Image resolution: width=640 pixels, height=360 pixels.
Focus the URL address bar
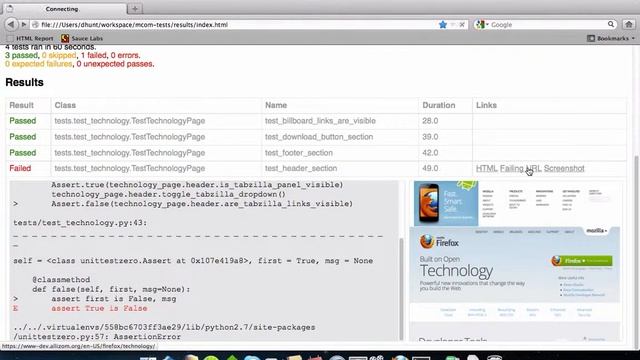click(x=237, y=25)
